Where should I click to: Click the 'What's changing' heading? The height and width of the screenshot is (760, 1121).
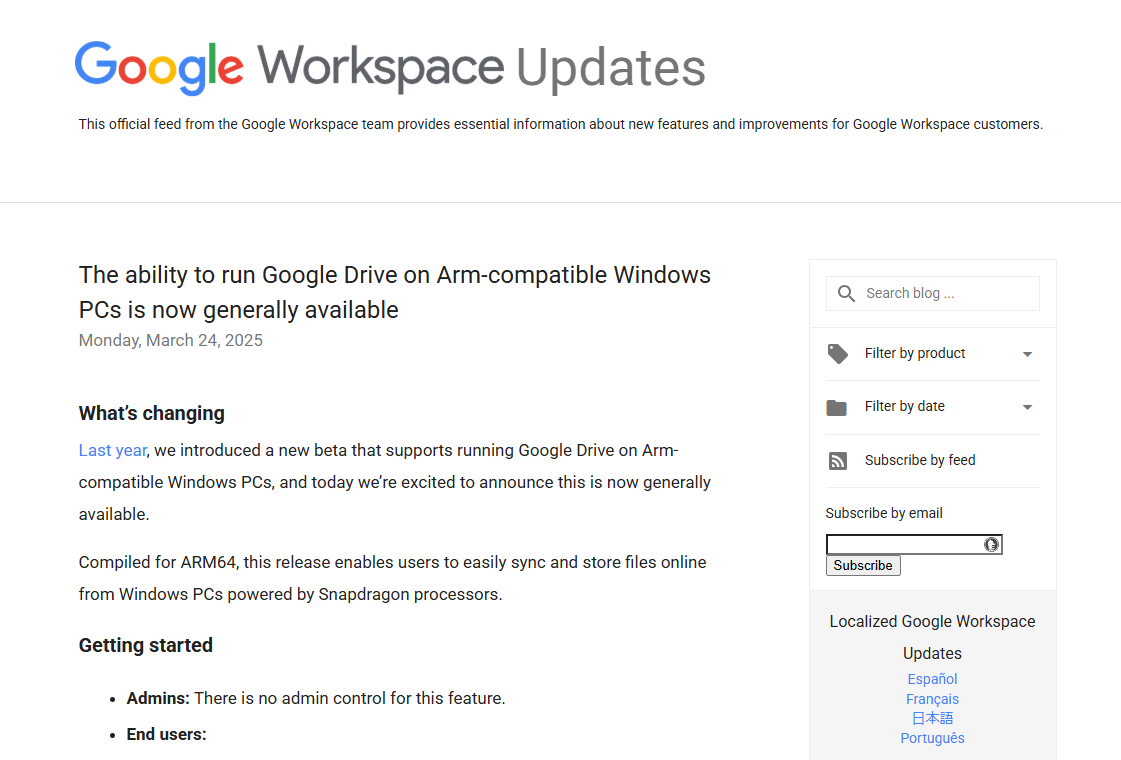pos(152,413)
